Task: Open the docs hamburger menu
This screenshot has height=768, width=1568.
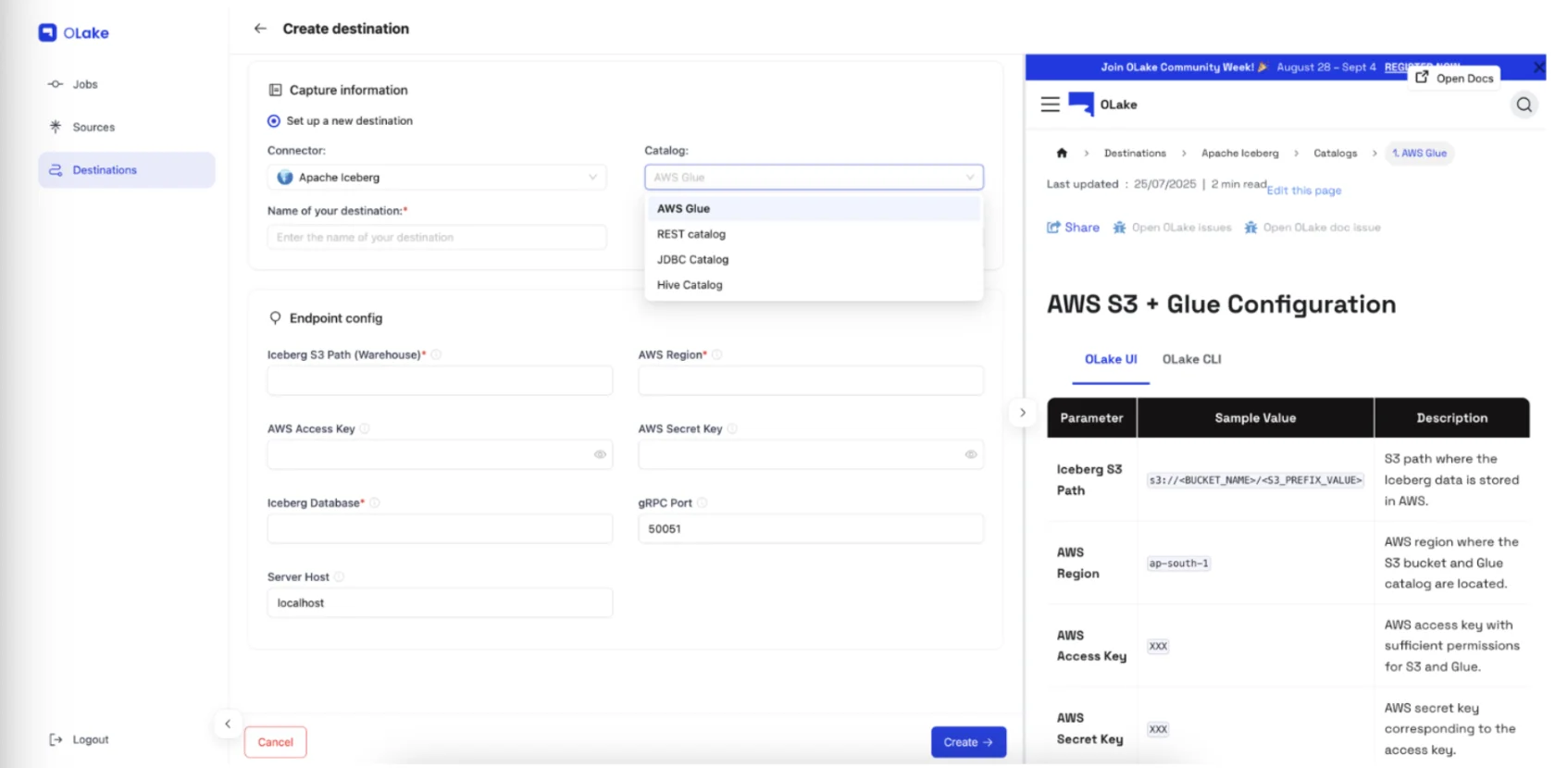Action: click(1050, 105)
